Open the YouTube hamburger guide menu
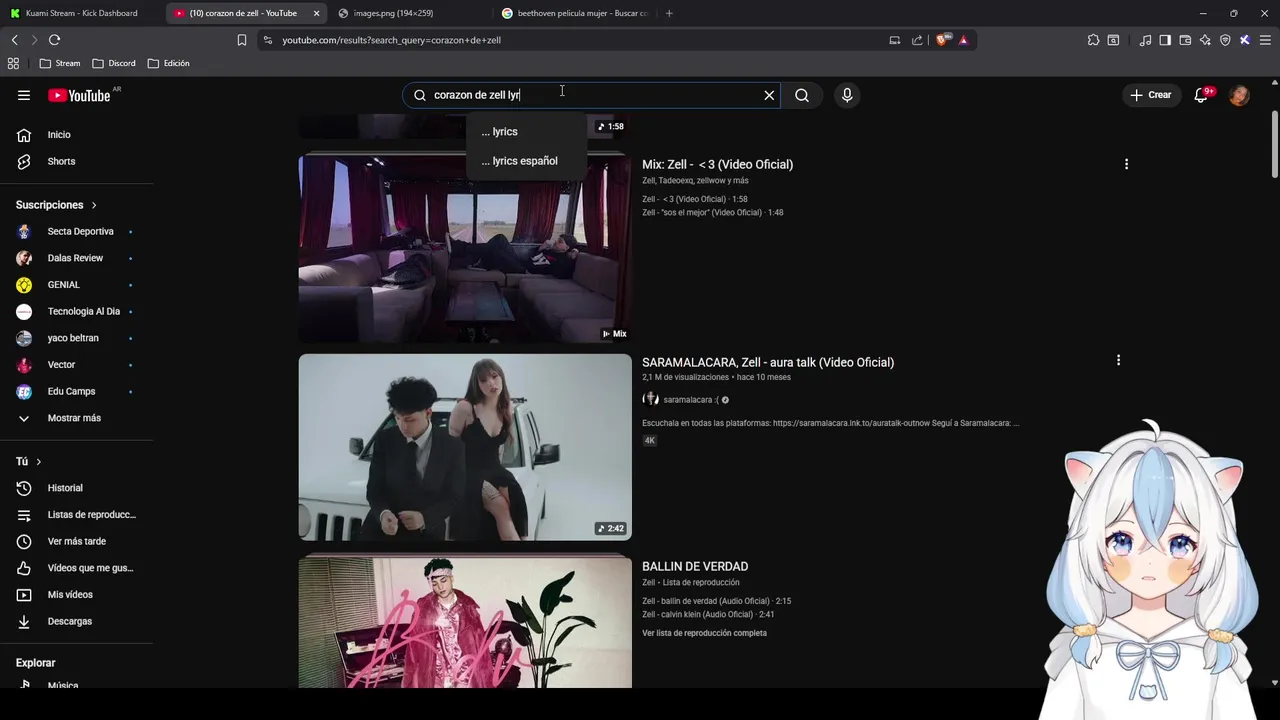 click(x=24, y=95)
